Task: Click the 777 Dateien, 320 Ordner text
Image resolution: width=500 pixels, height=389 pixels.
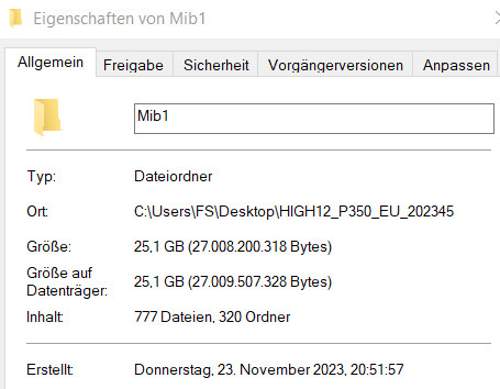Action: pos(212,317)
